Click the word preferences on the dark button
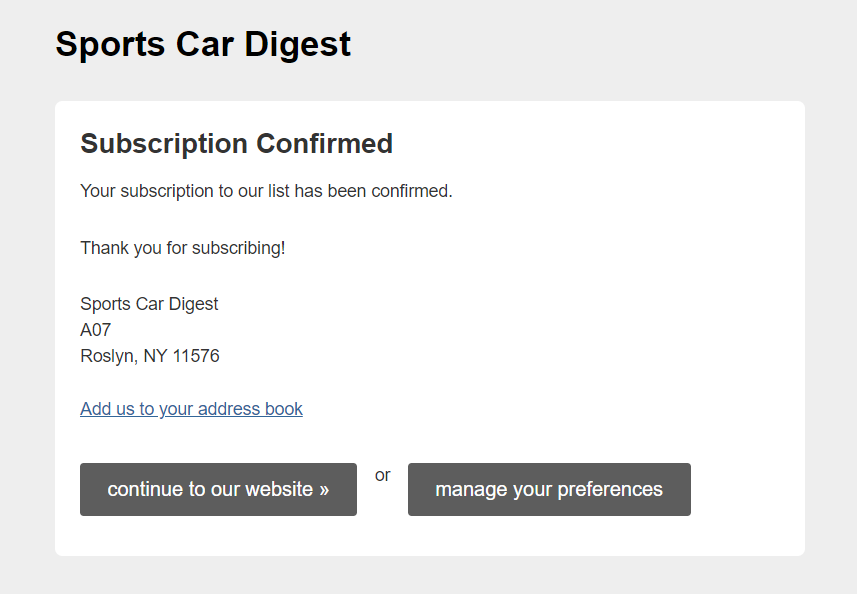857x594 pixels. point(610,490)
